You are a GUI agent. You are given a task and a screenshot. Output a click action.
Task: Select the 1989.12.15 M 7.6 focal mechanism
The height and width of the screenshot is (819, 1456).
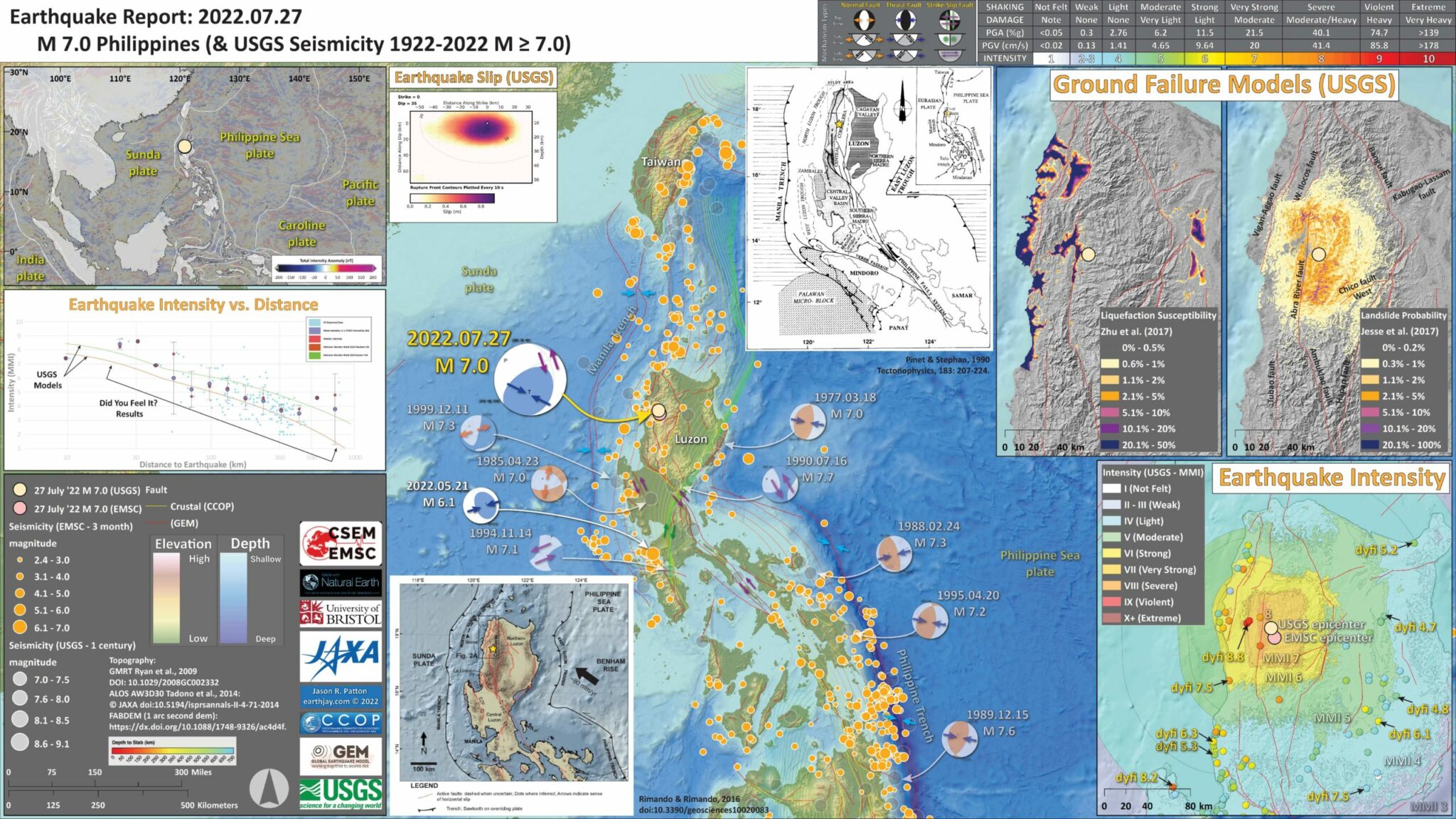tap(960, 739)
